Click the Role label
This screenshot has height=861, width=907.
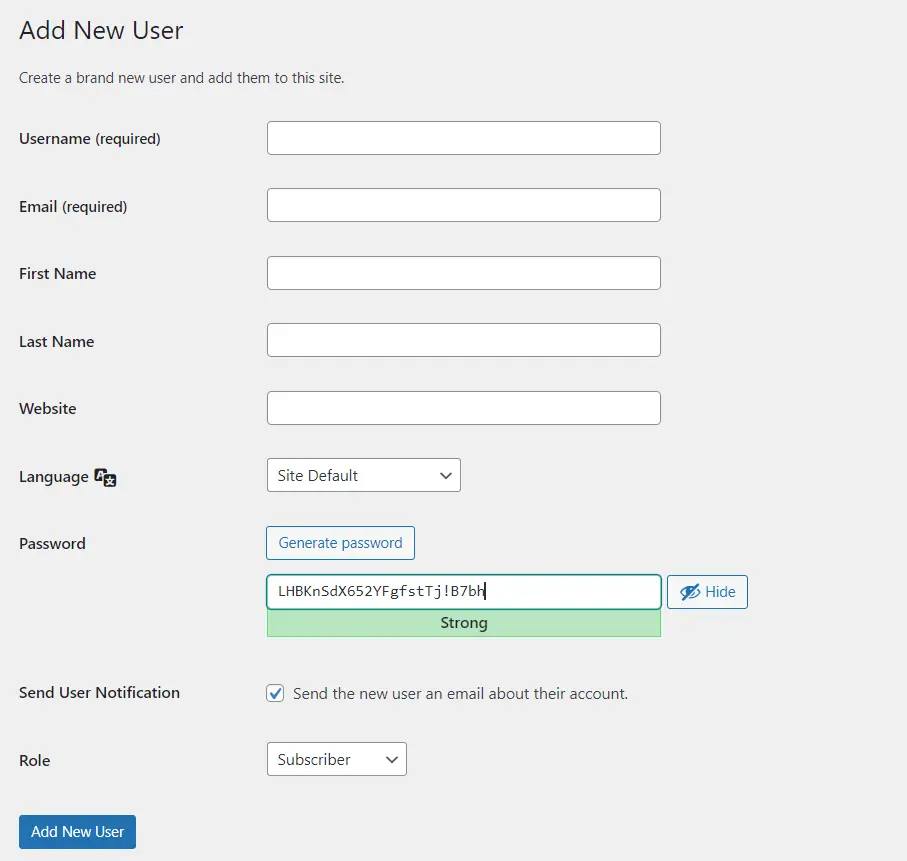pos(35,760)
